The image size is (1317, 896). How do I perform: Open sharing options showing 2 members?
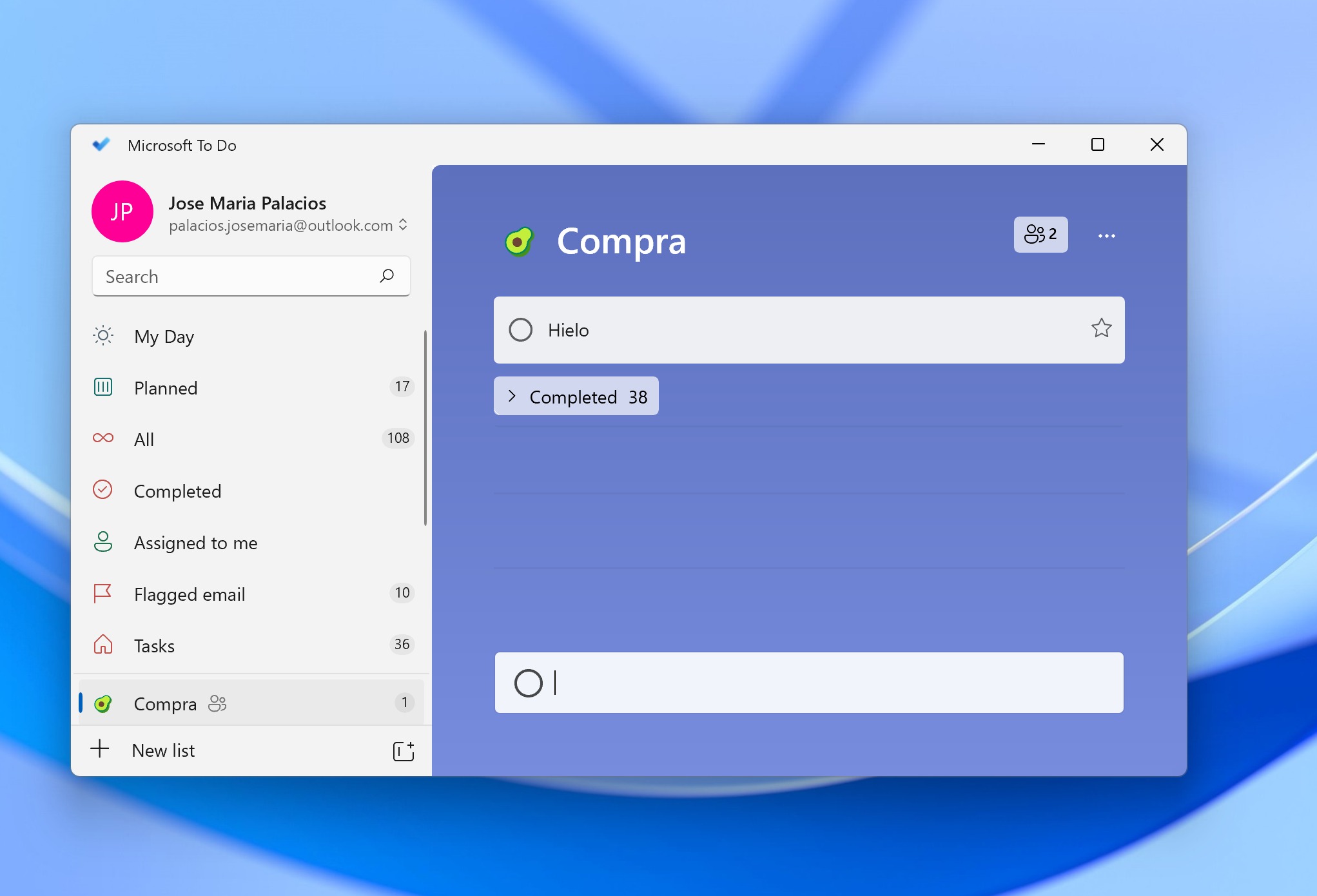[x=1040, y=234]
